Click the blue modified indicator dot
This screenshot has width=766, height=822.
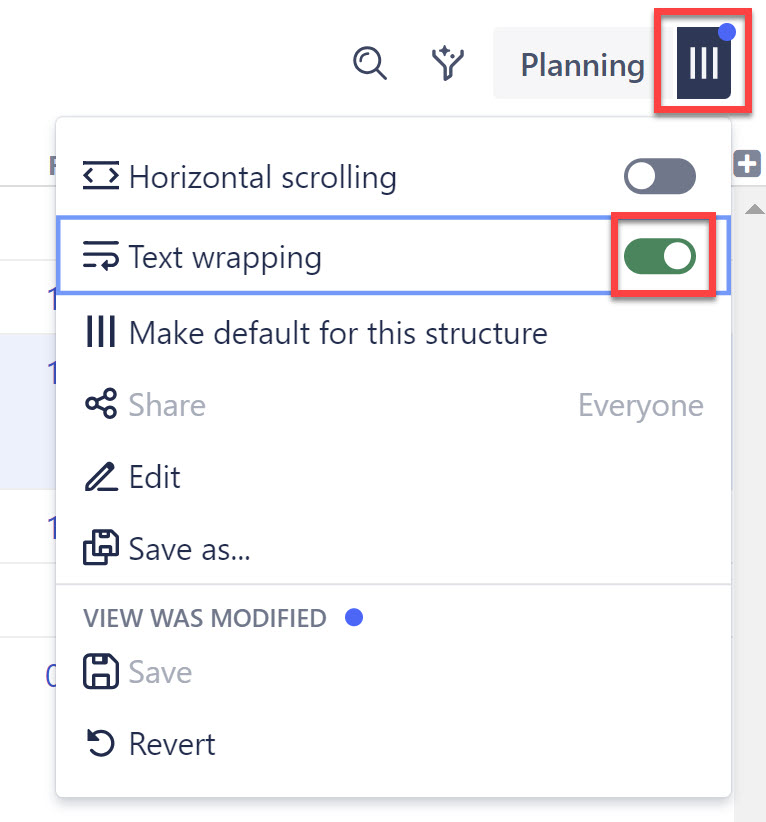[354, 618]
